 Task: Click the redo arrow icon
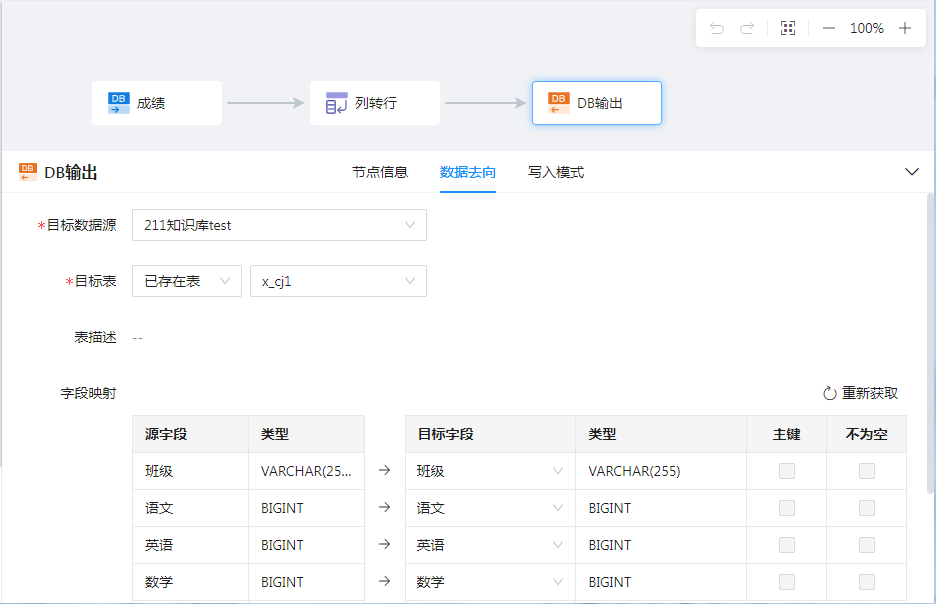[x=746, y=28]
